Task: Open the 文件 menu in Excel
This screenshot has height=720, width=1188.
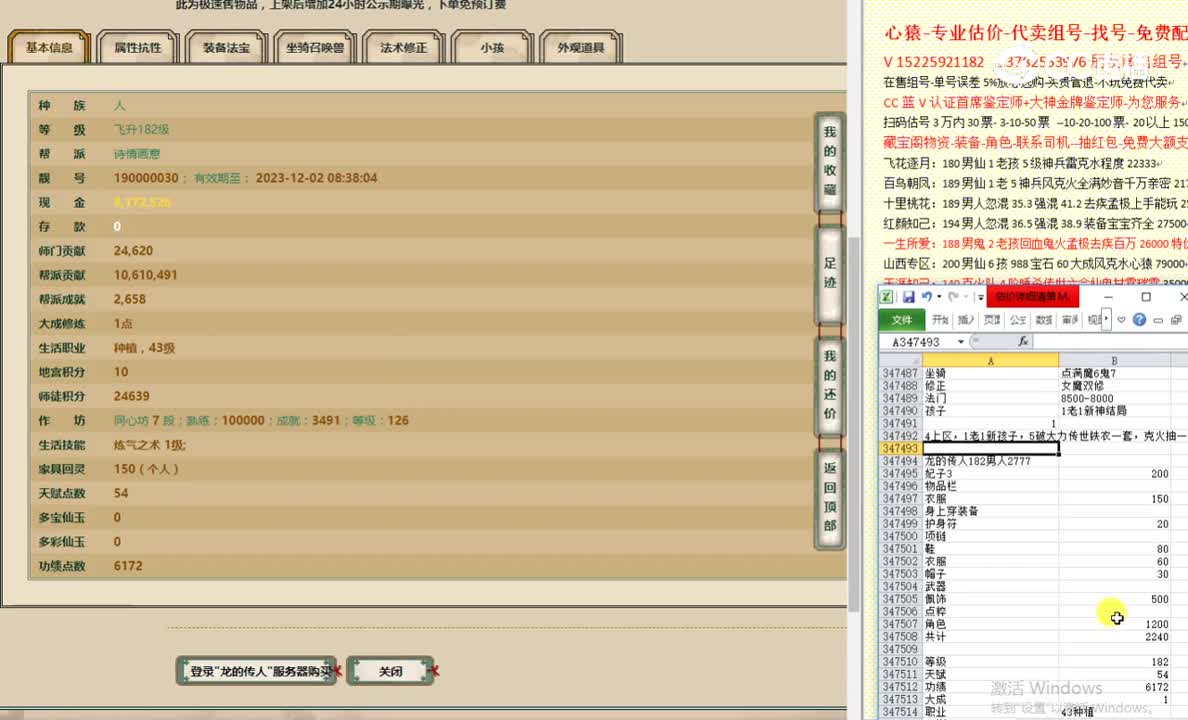Action: tap(903, 320)
